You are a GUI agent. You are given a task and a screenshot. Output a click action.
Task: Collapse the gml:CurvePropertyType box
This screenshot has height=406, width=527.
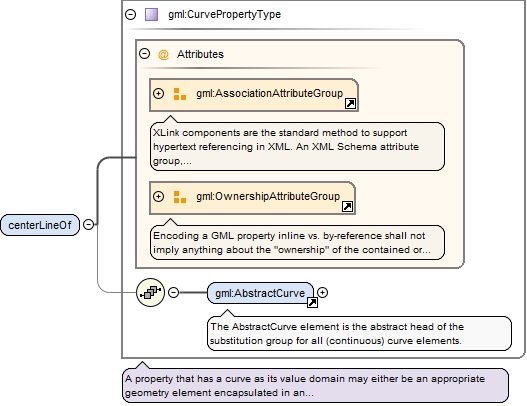130,14
